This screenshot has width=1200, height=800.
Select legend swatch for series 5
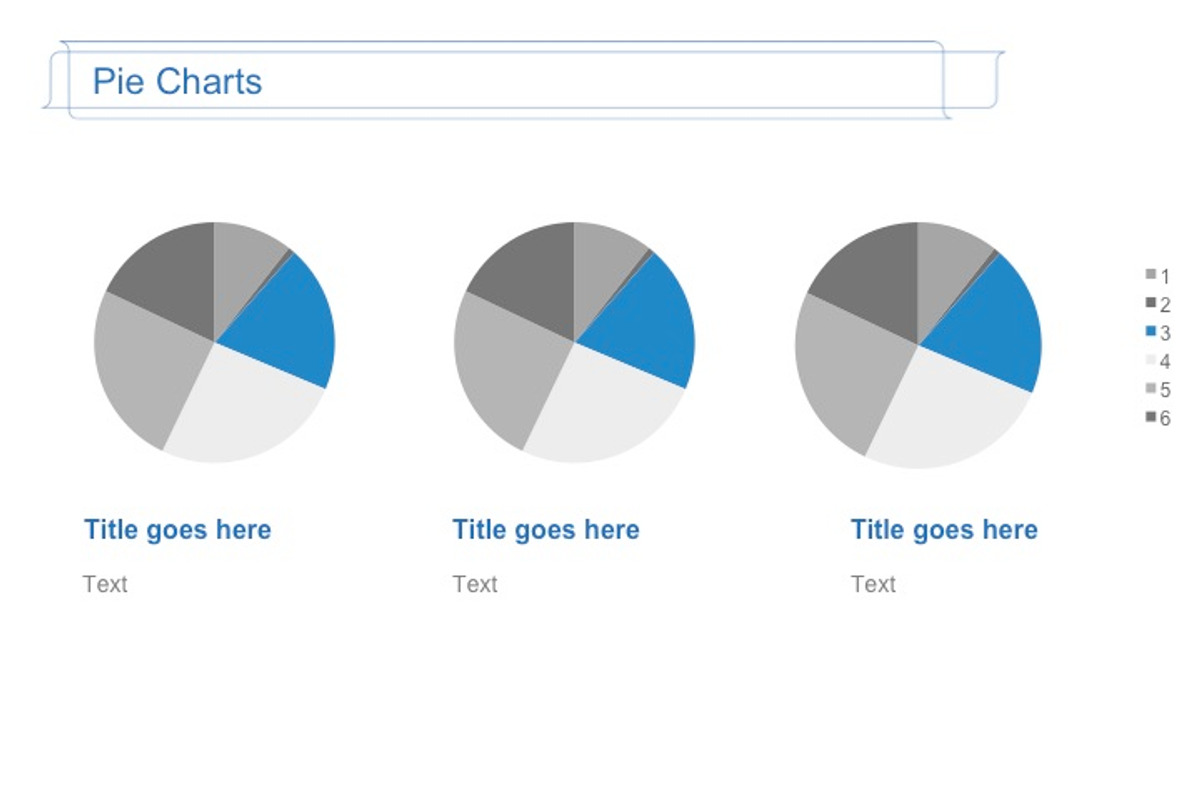coord(1151,388)
